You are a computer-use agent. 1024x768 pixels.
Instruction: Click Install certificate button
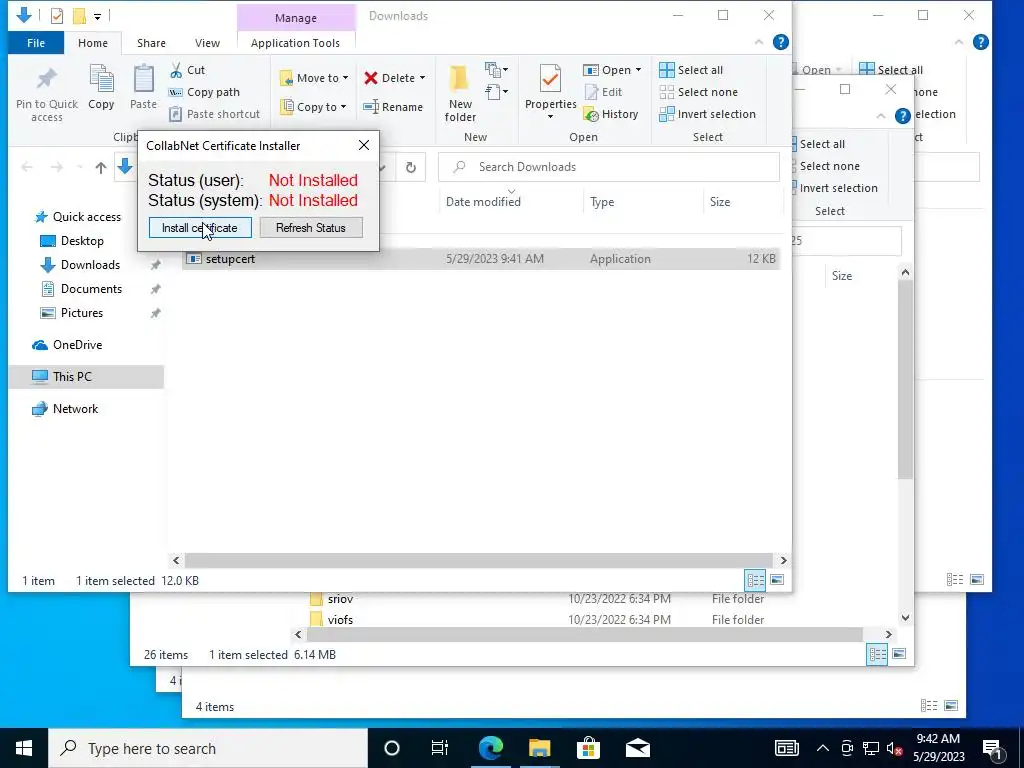pyautogui.click(x=200, y=228)
